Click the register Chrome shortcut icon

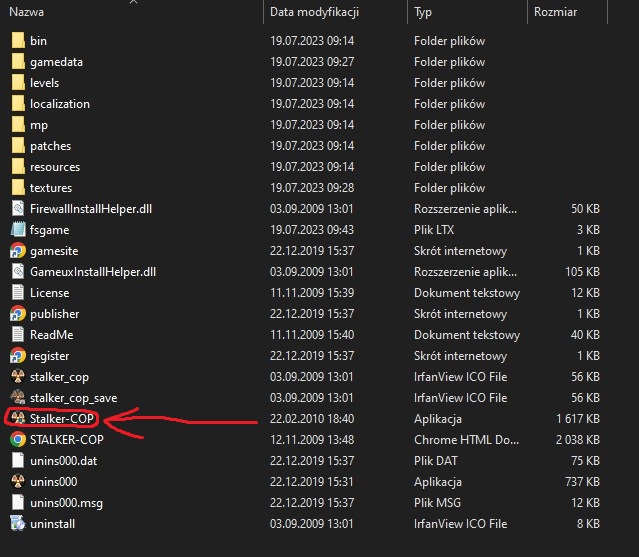click(x=18, y=356)
